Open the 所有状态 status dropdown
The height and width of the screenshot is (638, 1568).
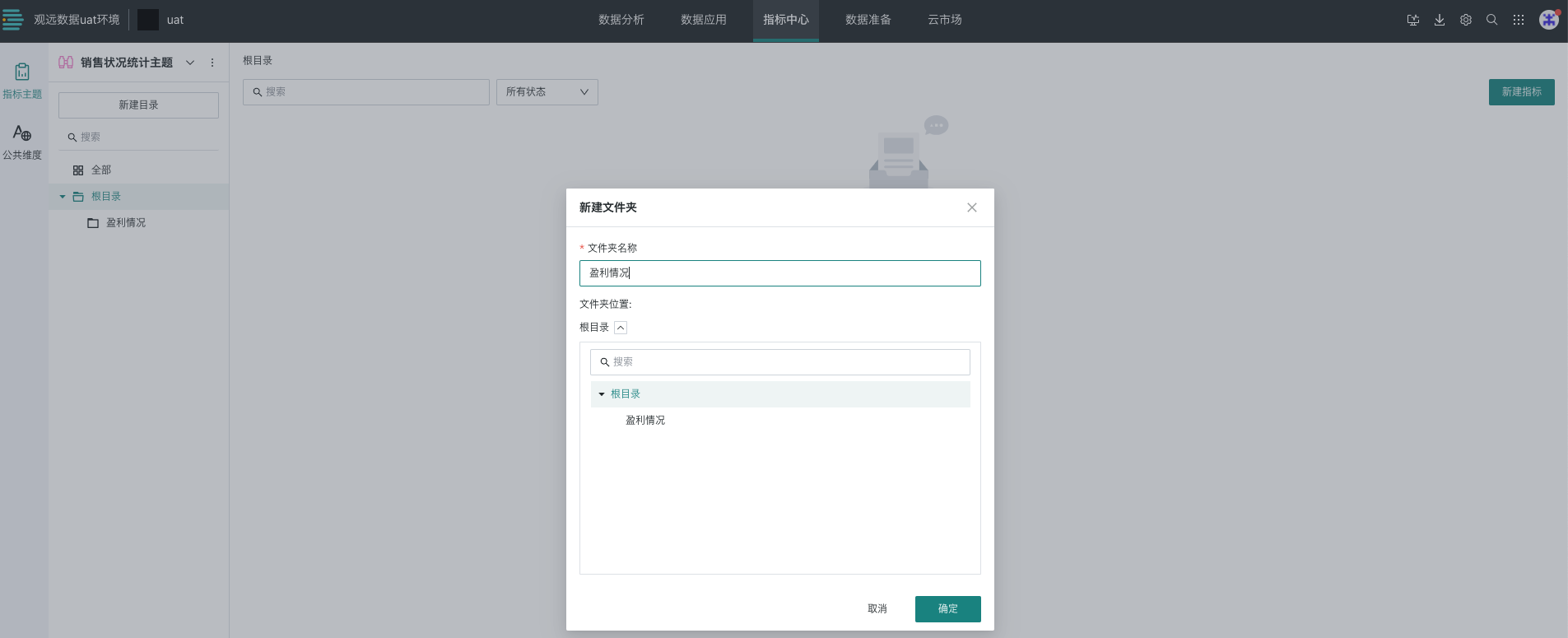[547, 92]
